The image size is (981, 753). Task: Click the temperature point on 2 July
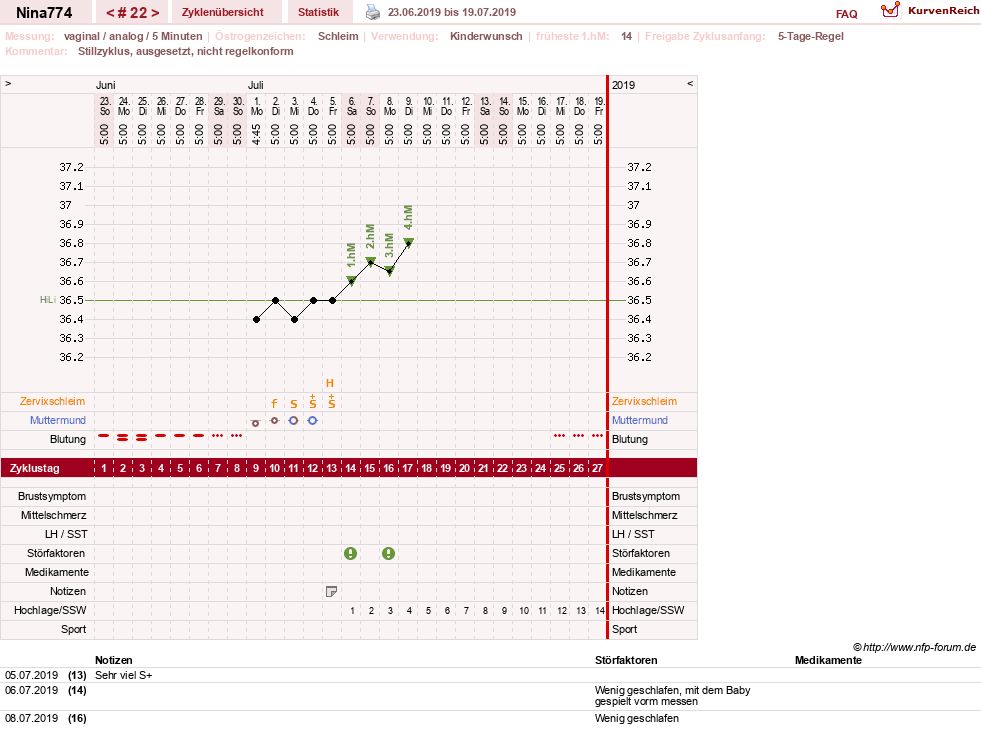(x=275, y=301)
